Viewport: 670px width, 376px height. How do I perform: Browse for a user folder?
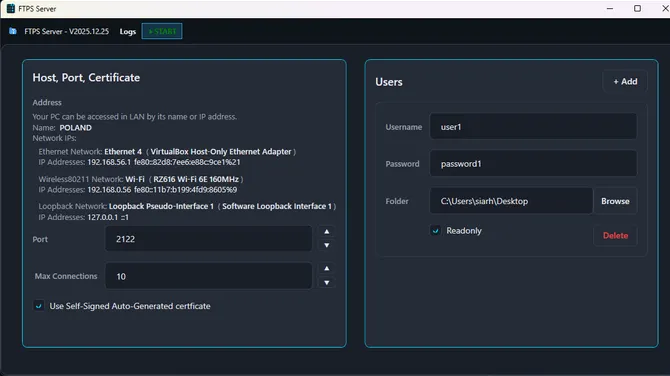pos(615,201)
